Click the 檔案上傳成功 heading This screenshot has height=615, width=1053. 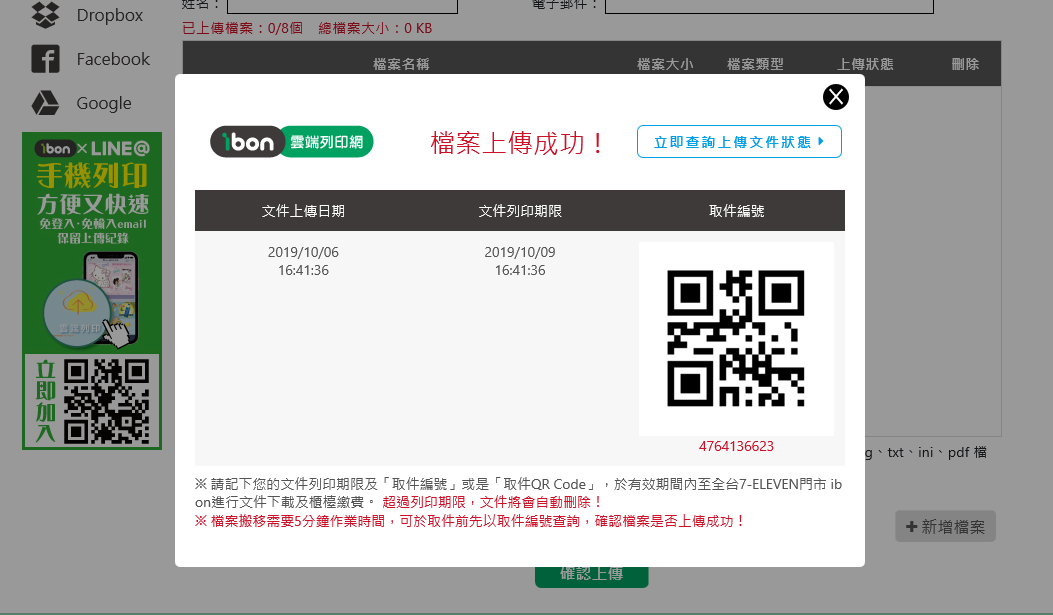pyautogui.click(x=518, y=143)
